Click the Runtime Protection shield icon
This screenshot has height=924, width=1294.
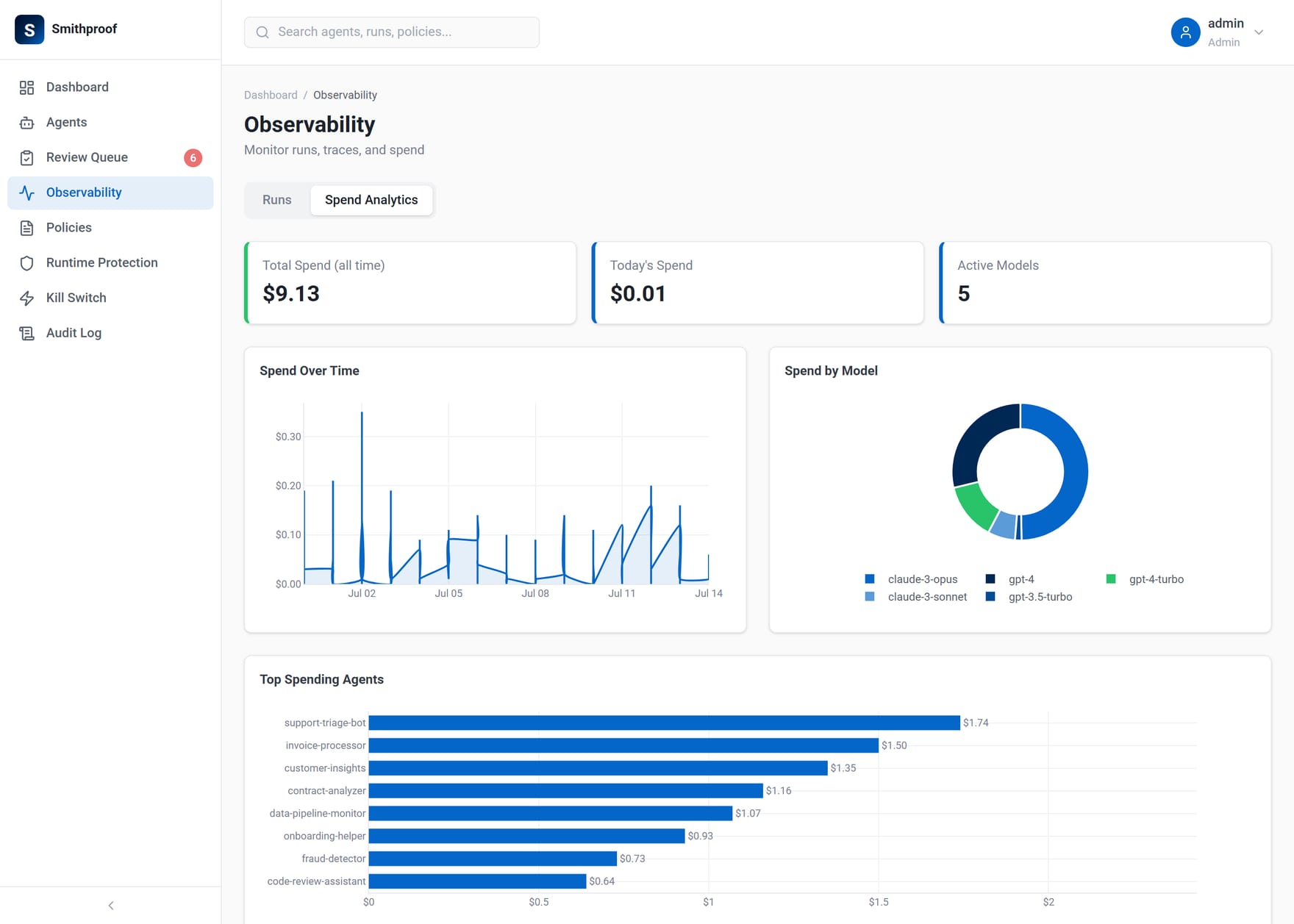click(27, 263)
